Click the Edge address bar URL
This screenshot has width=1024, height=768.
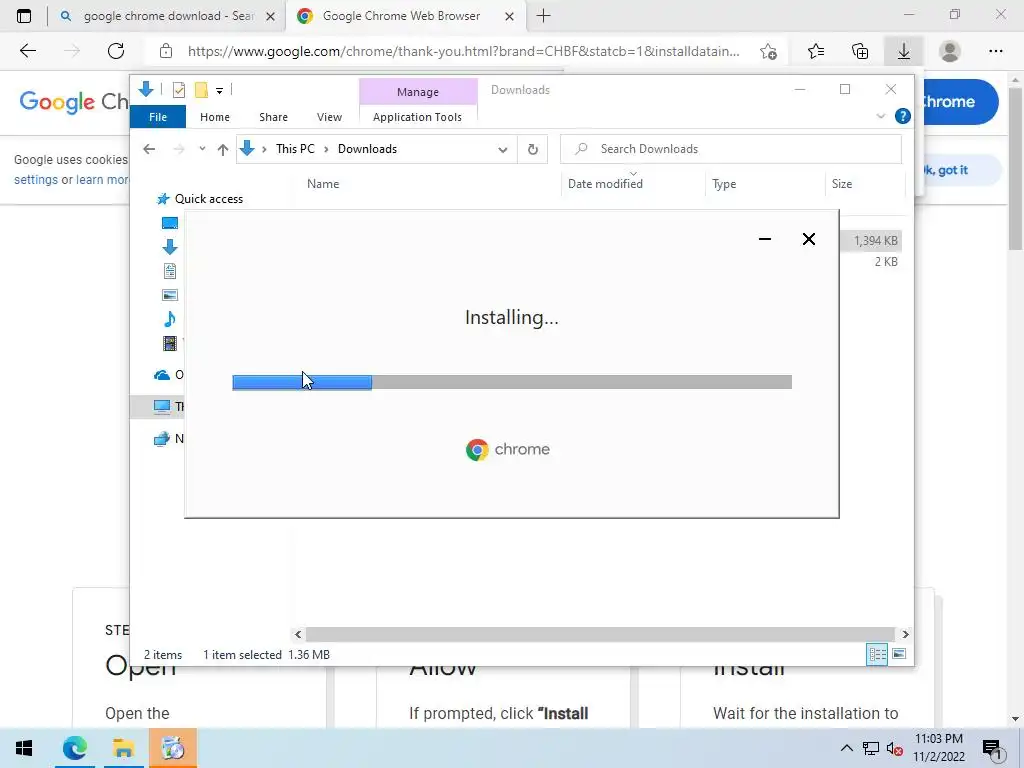coord(464,51)
